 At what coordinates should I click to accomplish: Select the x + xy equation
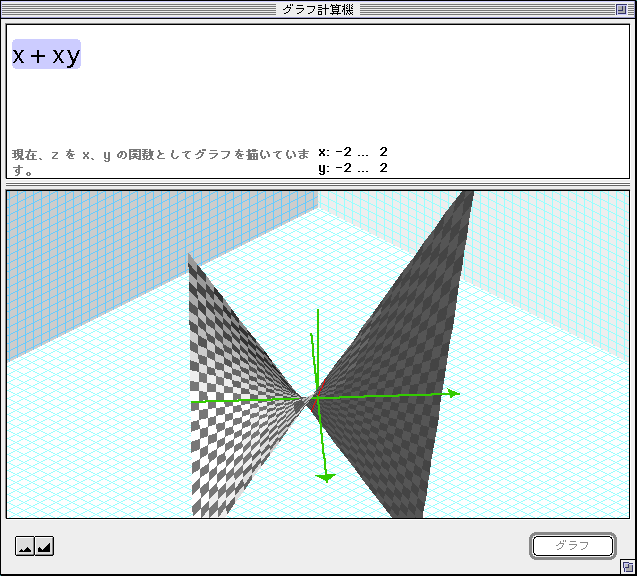(46, 56)
